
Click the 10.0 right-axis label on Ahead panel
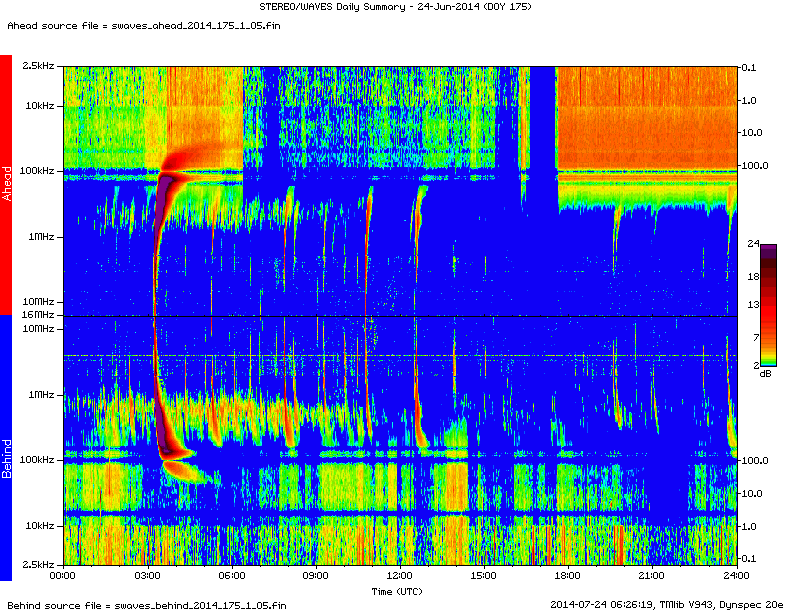[x=752, y=133]
